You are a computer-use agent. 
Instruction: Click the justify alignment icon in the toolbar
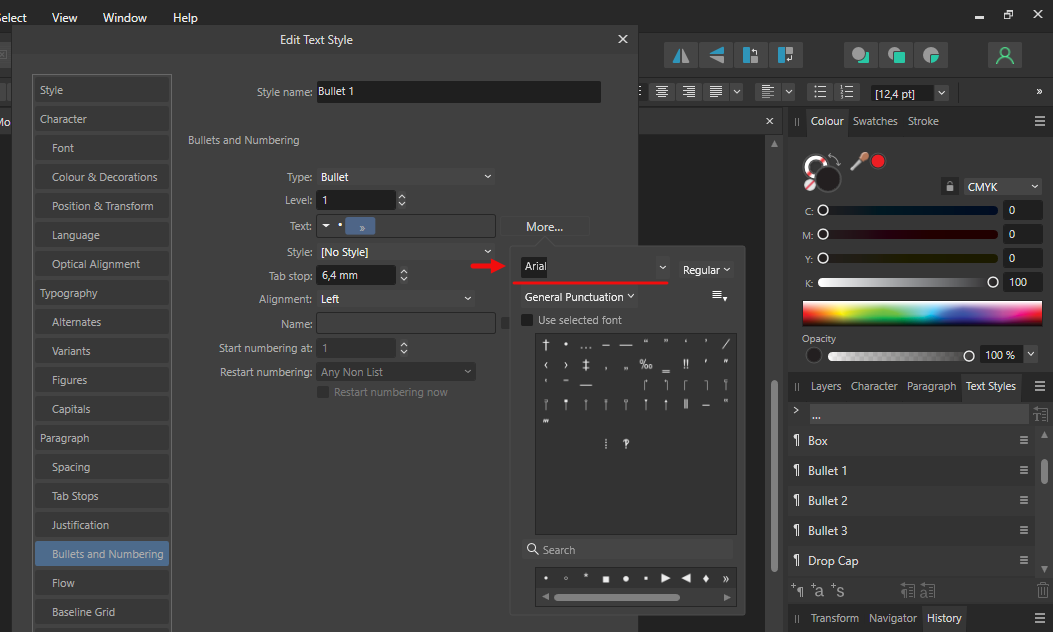(x=715, y=92)
